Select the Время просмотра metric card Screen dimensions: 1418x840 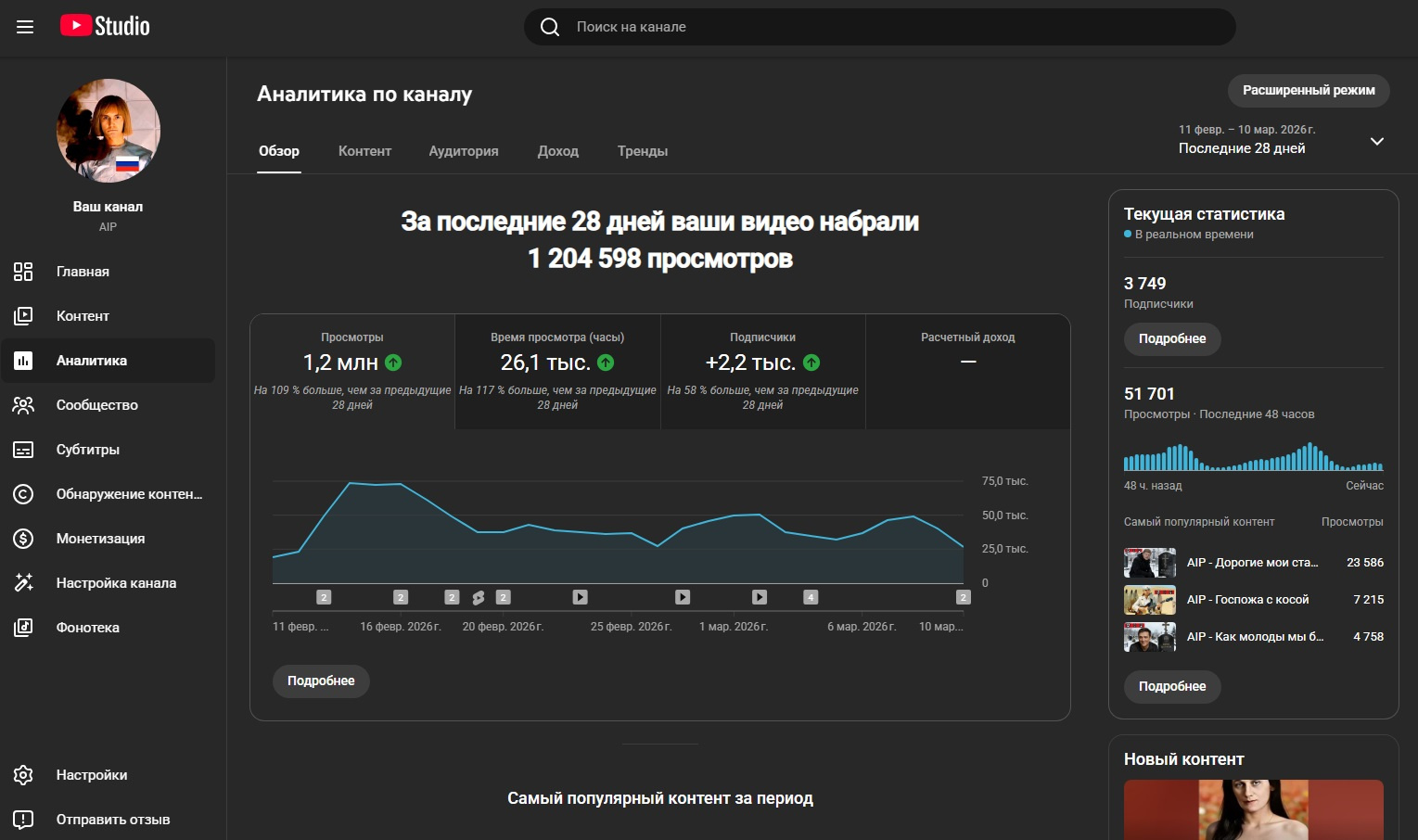pyautogui.click(x=557, y=372)
